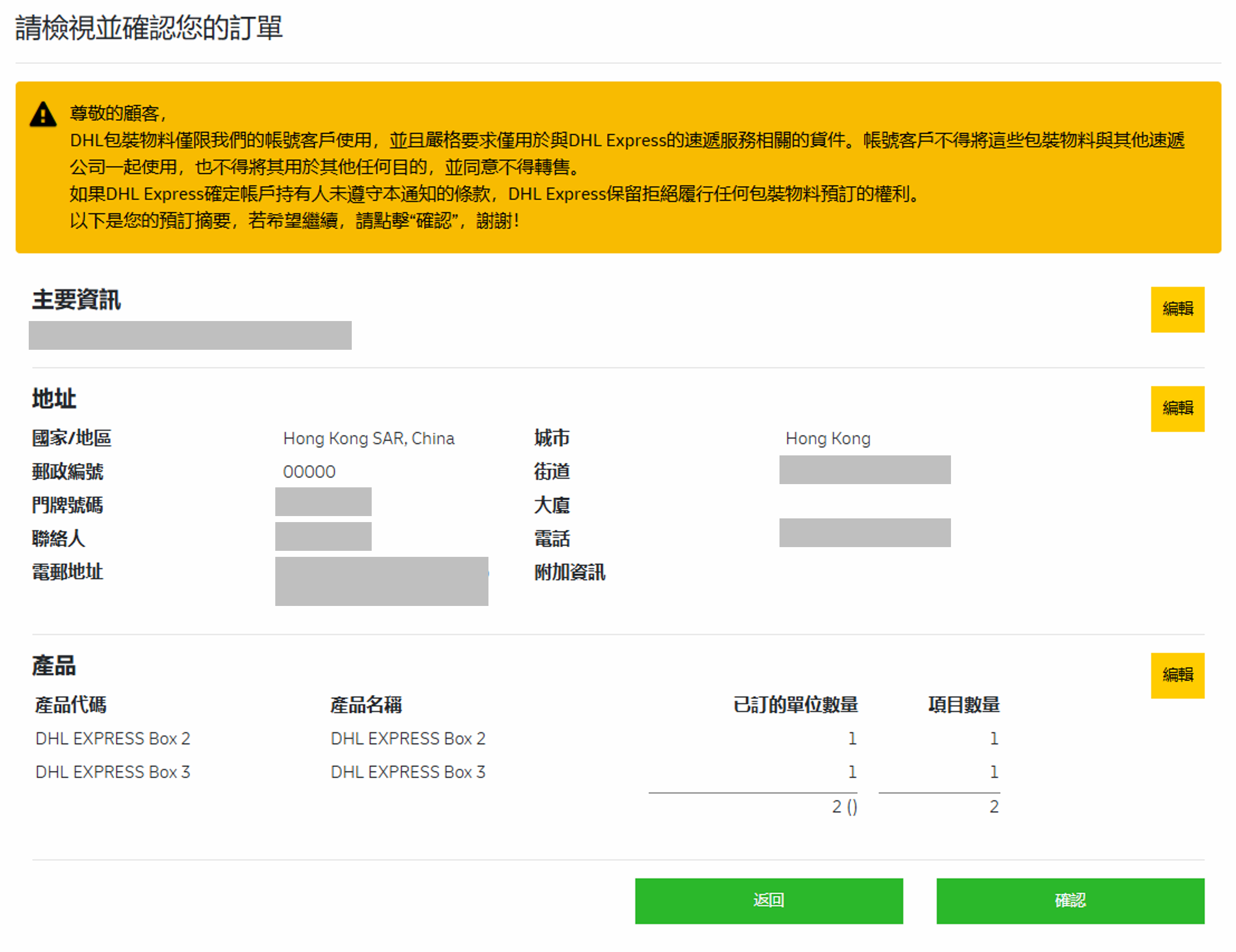Click the 聯絡人 label
The width and height of the screenshot is (1236, 952).
point(58,538)
